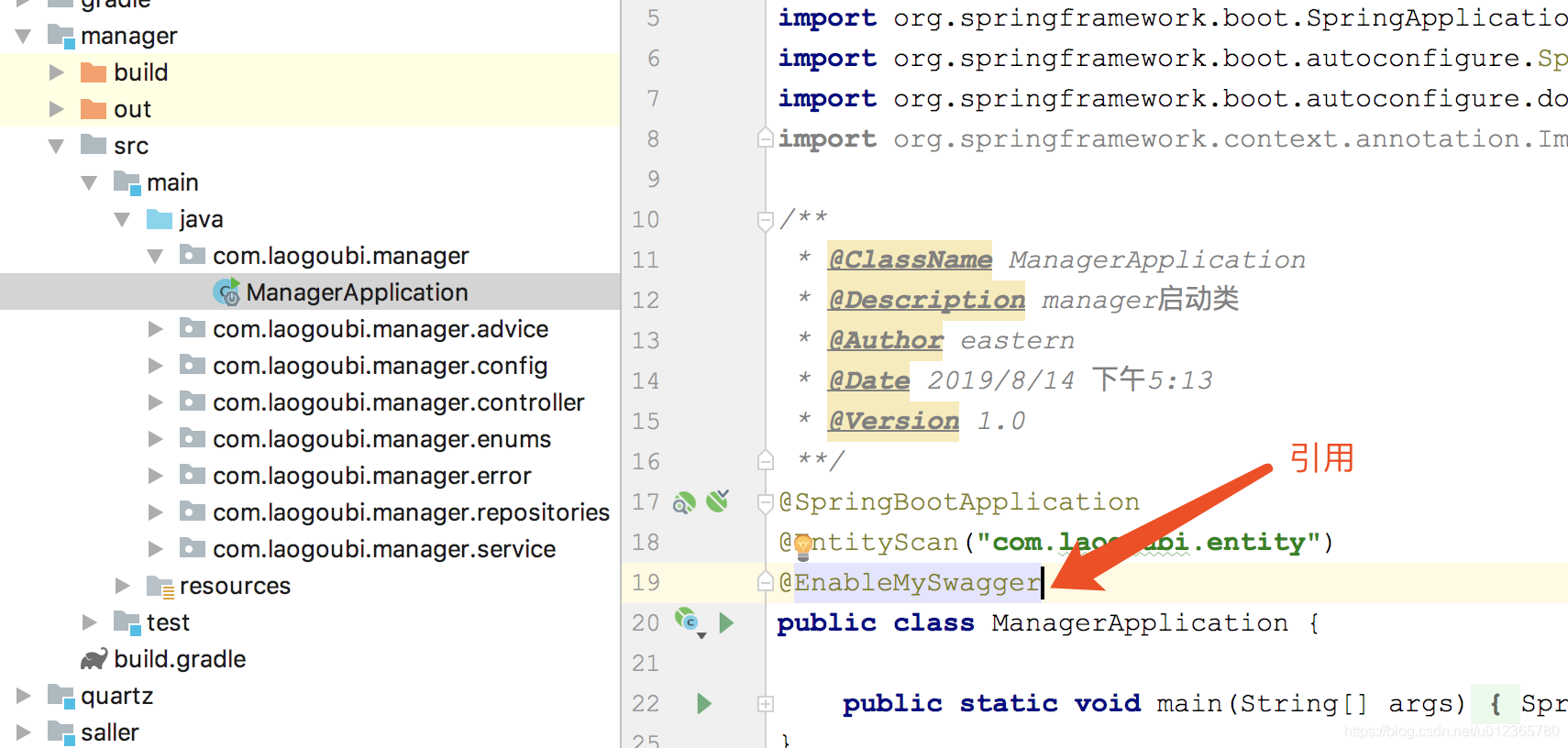Viewport: 1568px width, 748px height.
Task: Click the Spring bean gutter icon on line 17
Action: coord(684,502)
